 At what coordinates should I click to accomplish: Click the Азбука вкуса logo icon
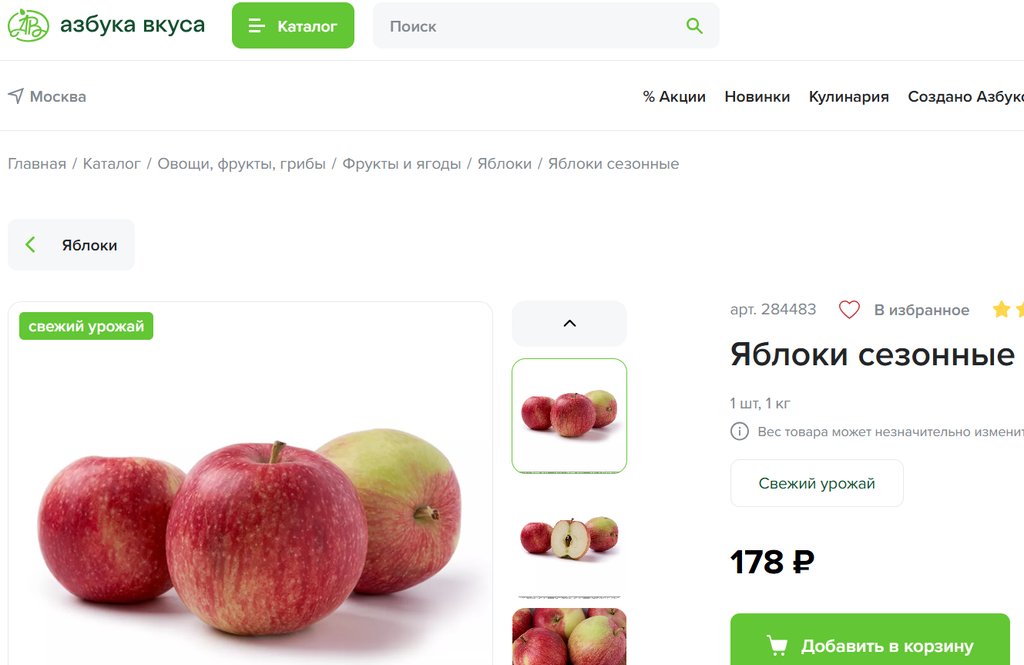(28, 25)
